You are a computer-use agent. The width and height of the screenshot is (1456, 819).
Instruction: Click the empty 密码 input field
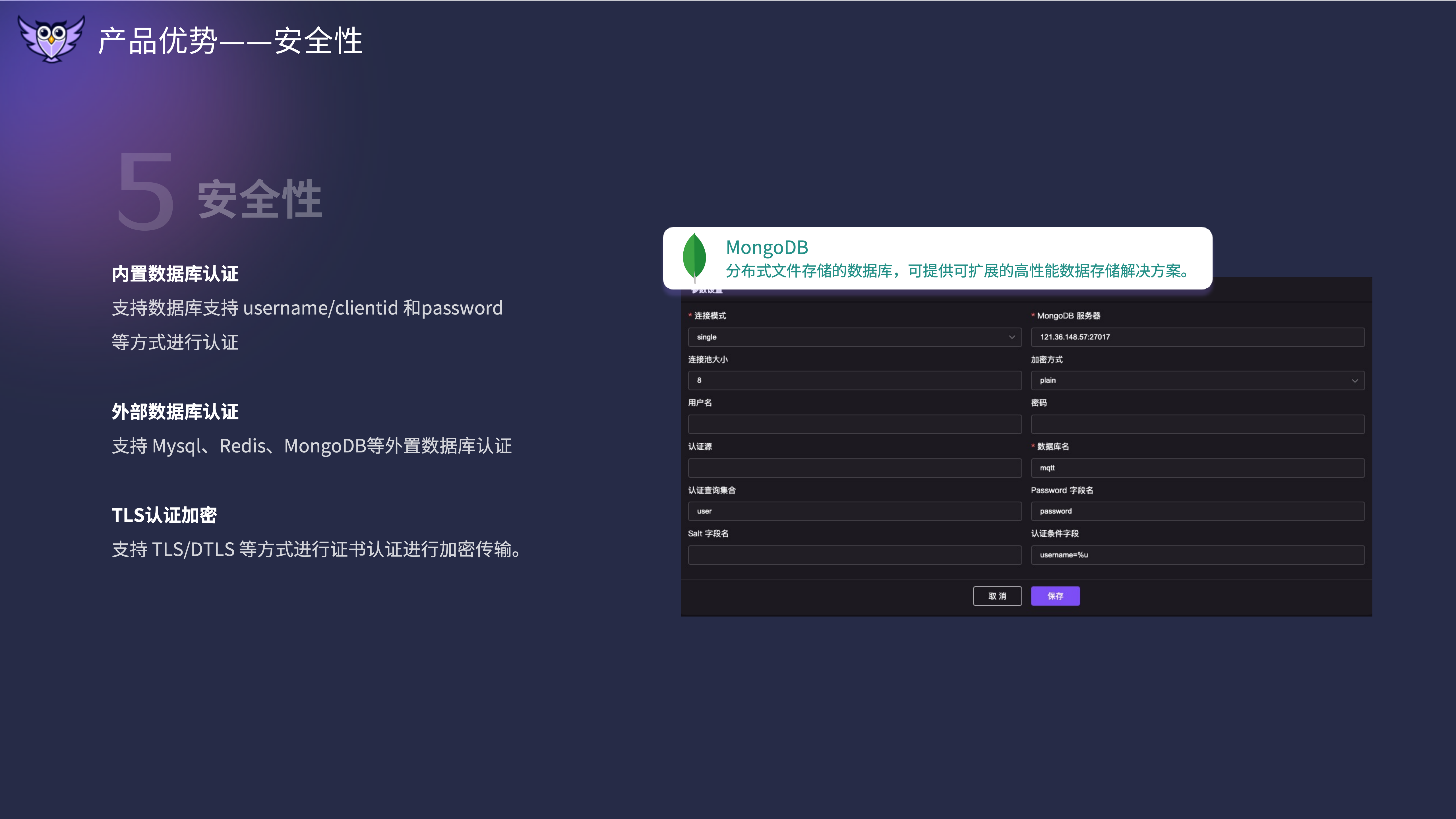pyautogui.click(x=1197, y=424)
